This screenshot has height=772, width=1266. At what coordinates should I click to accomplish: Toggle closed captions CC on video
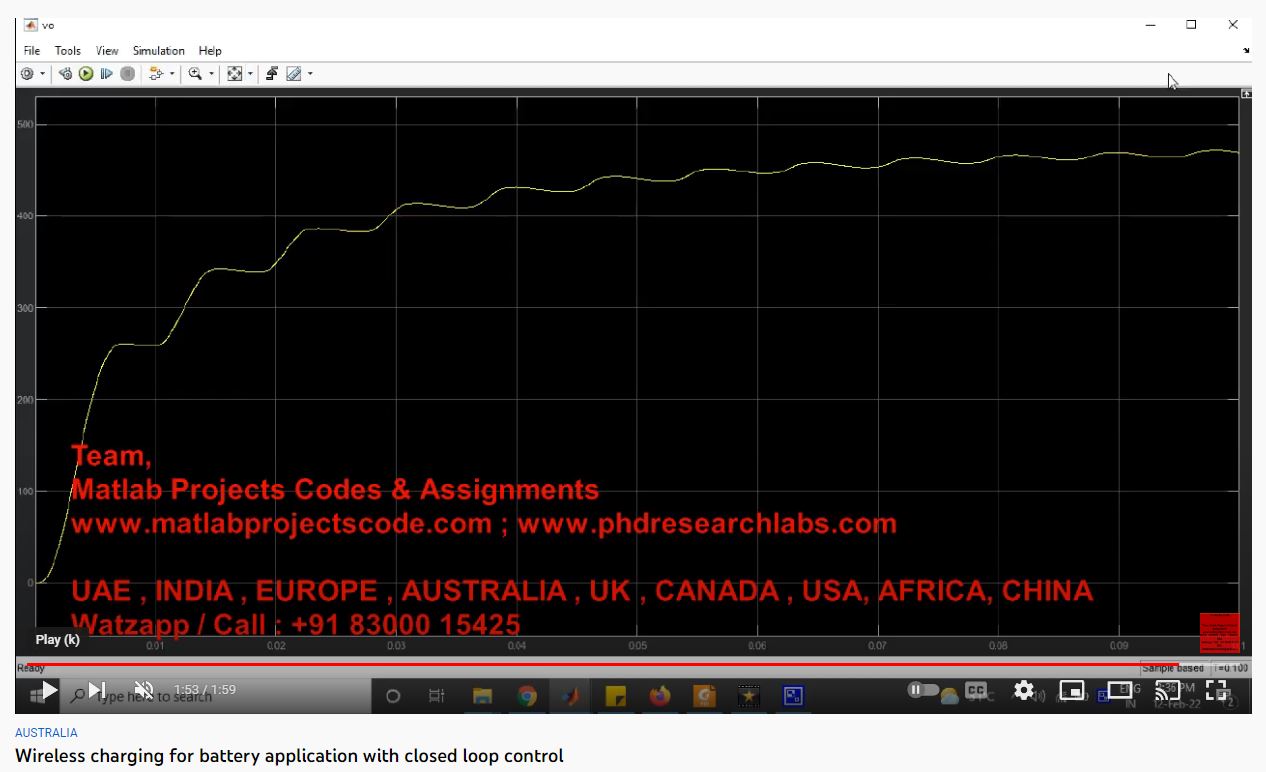pyautogui.click(x=975, y=690)
